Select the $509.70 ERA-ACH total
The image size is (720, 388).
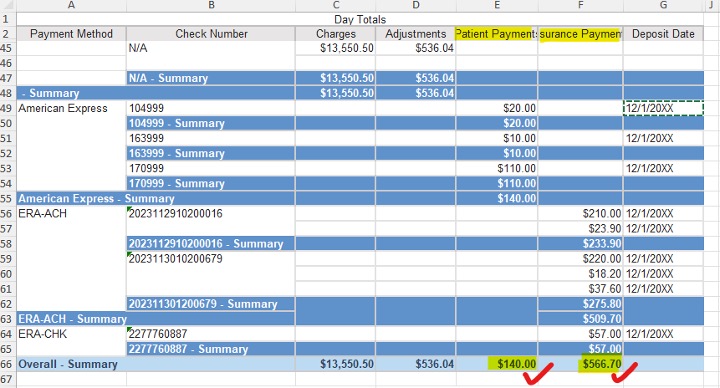[x=580, y=319]
